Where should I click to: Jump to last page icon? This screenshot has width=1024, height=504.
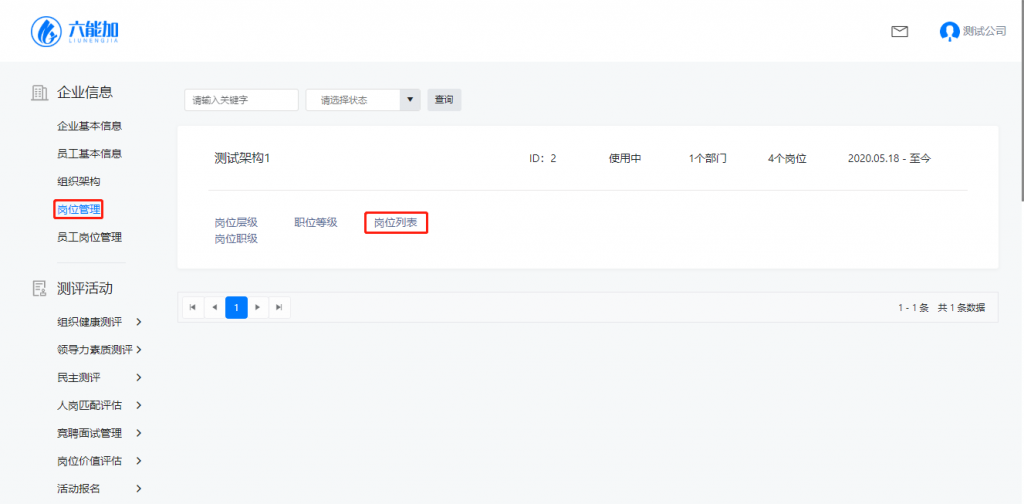[279, 307]
